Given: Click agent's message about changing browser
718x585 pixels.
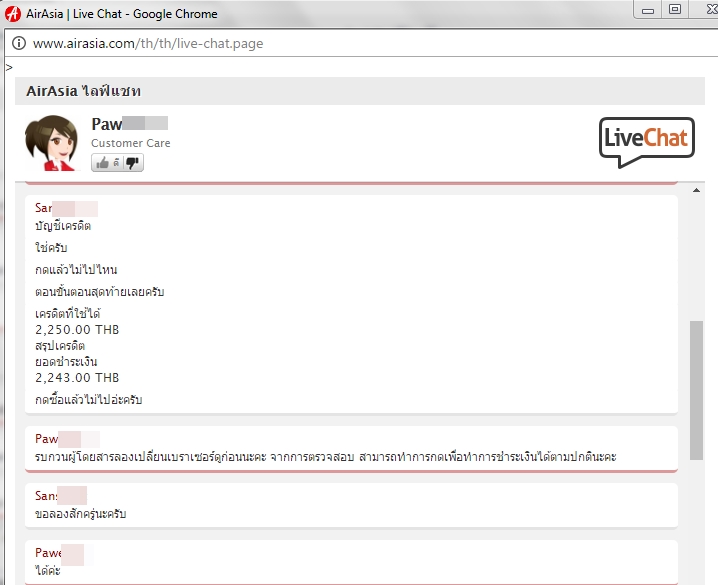Looking at the screenshot, I should coord(326,457).
